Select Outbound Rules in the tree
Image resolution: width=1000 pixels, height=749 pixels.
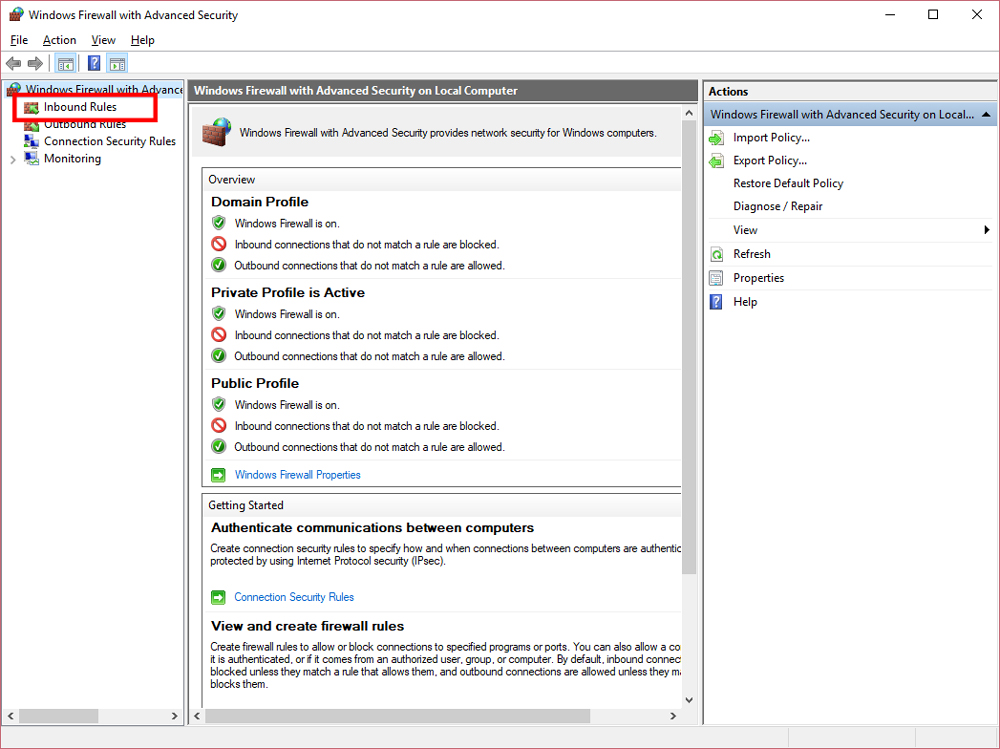[85, 124]
